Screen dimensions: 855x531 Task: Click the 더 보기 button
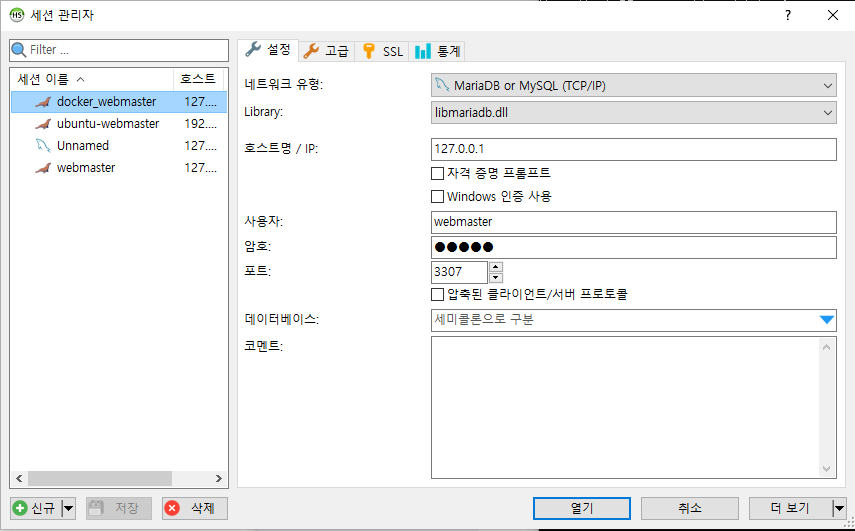[791, 508]
